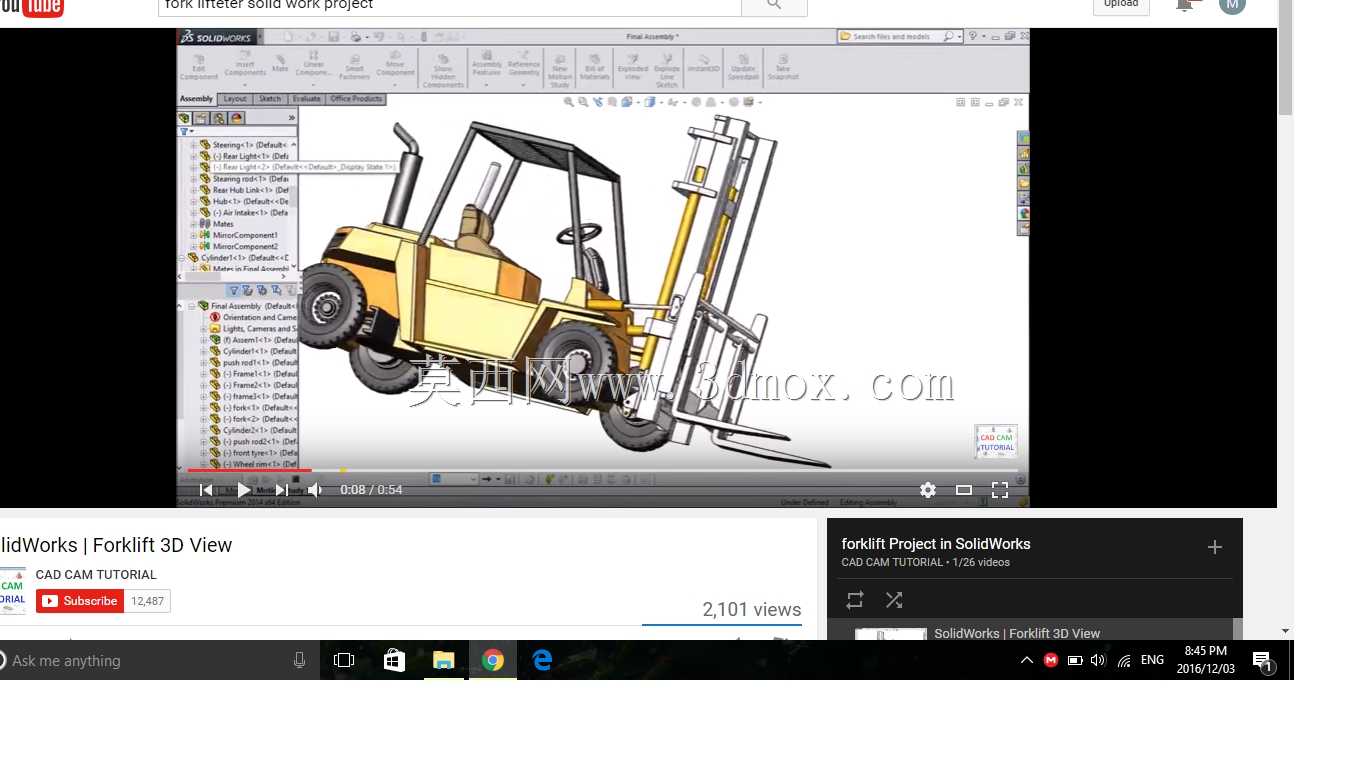Image resolution: width=1362 pixels, height=764 pixels.
Task: Click Reference Geometry tool
Action: click(x=524, y=68)
